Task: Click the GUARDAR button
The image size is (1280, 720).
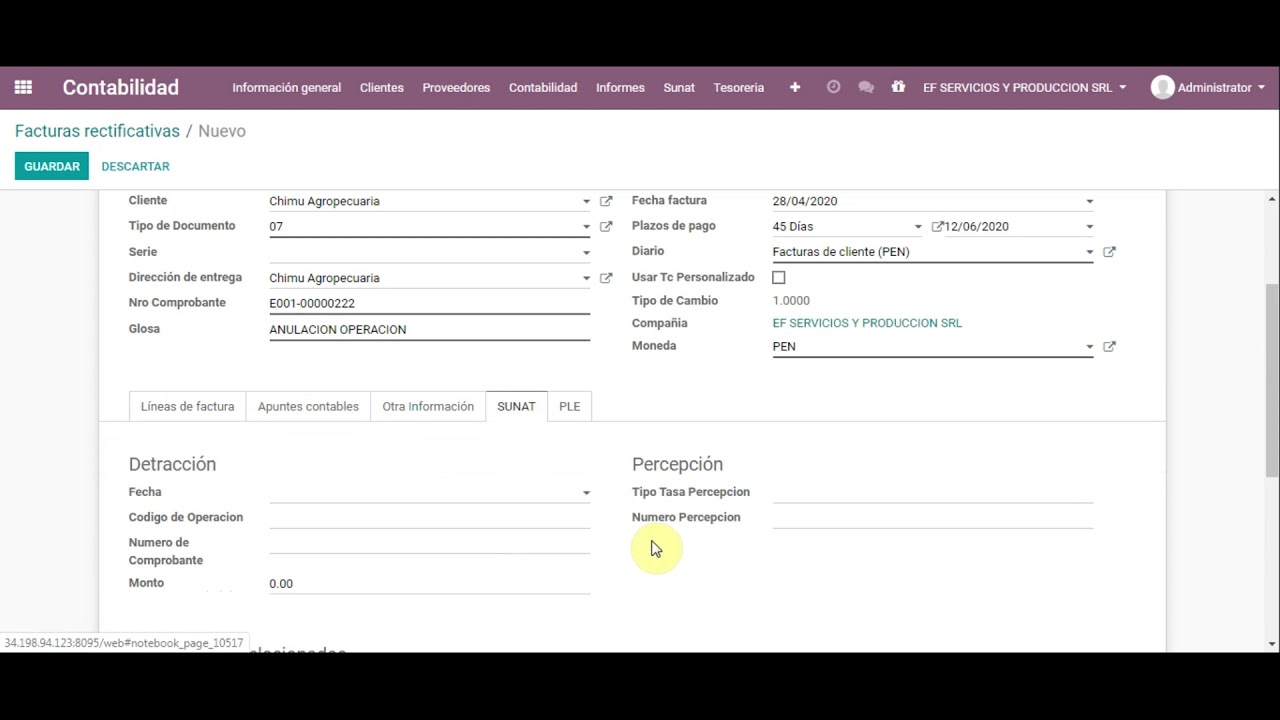Action: coord(51,166)
